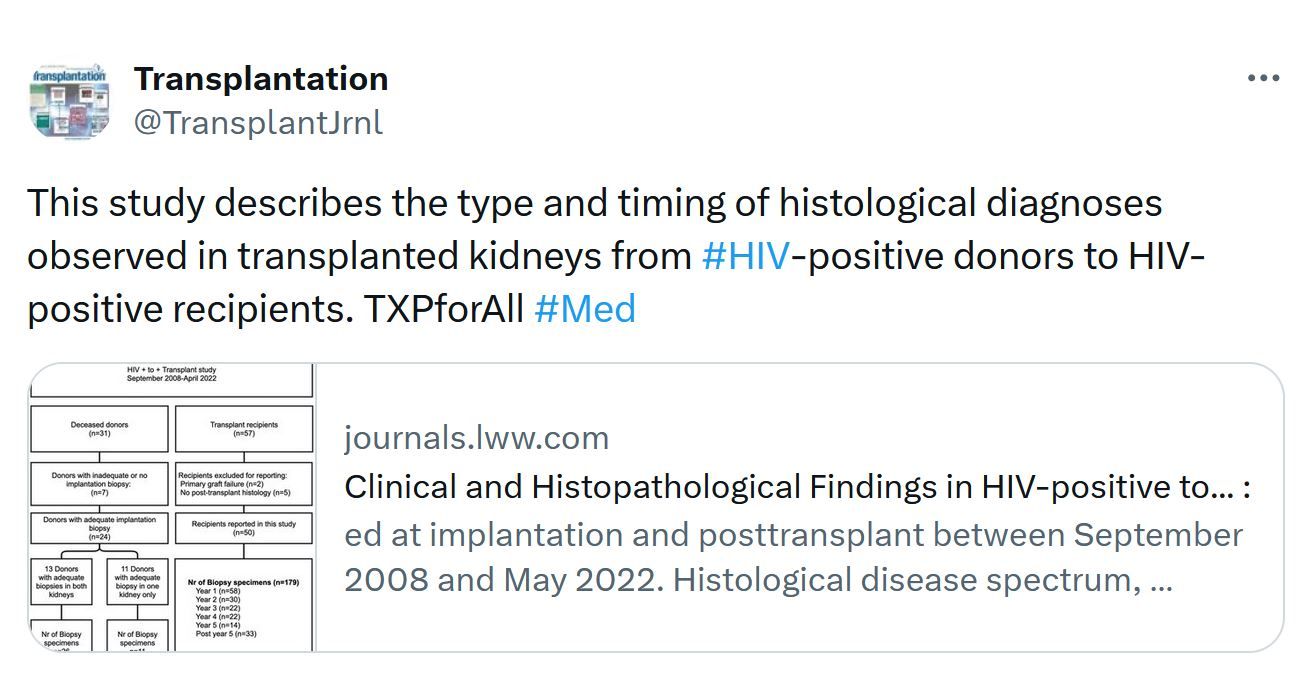Select the tweet text about histological diagnoses
1298x677 pixels.
pyautogui.click(x=616, y=256)
